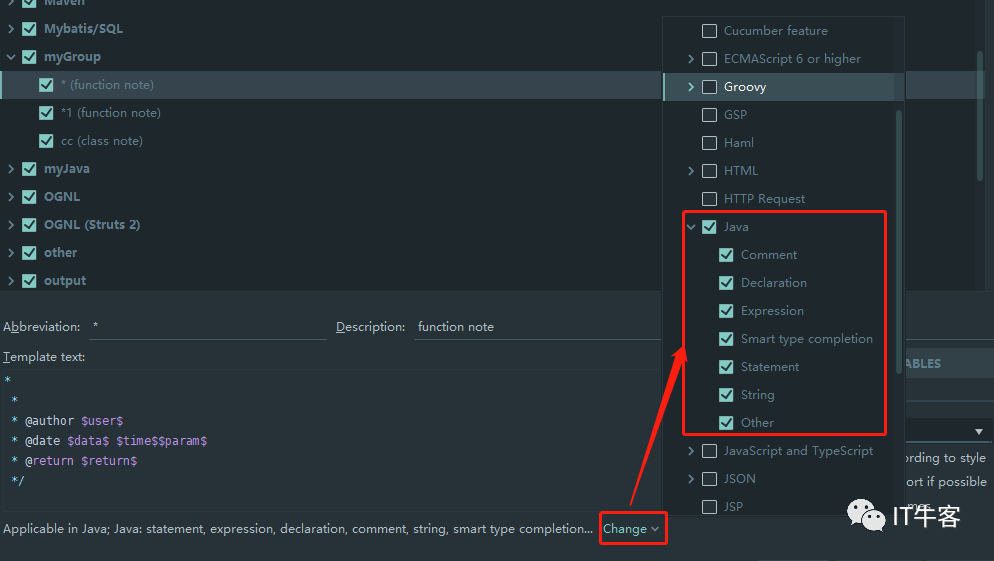
Task: Expand the Mybatis/SQL template group
Action: coord(11,29)
